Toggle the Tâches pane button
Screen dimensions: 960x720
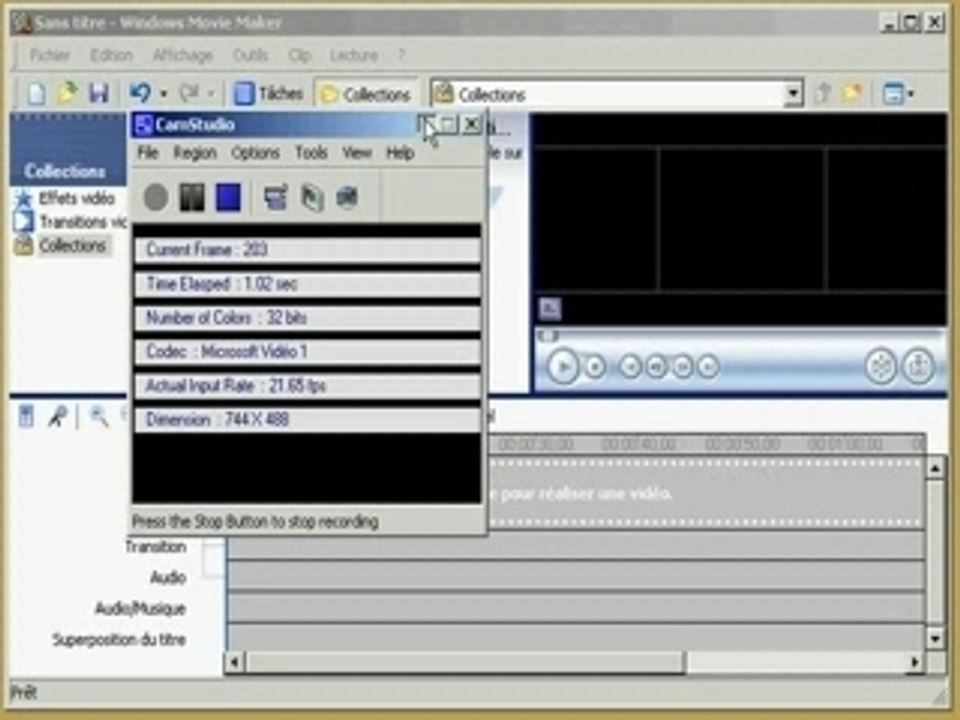(269, 94)
